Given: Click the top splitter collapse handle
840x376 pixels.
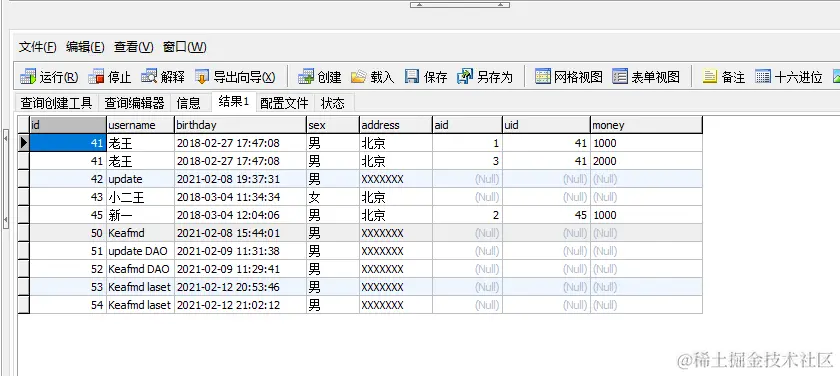Looking at the screenshot, I should pos(460,5).
